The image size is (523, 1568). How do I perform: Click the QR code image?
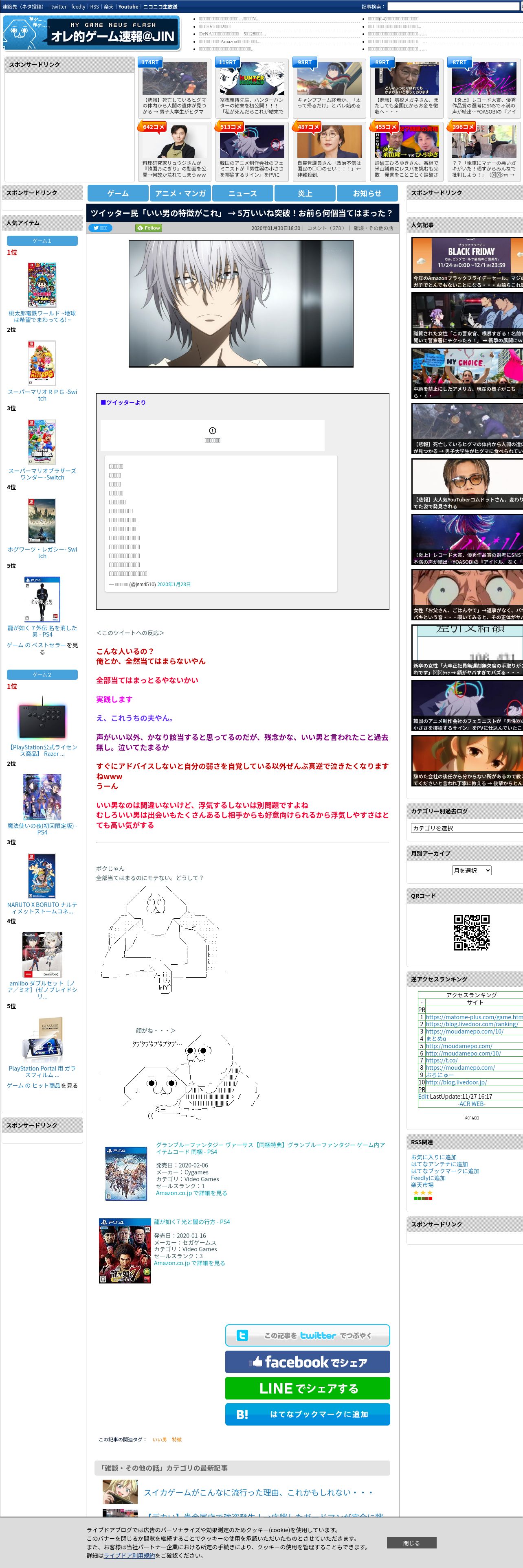tap(471, 933)
